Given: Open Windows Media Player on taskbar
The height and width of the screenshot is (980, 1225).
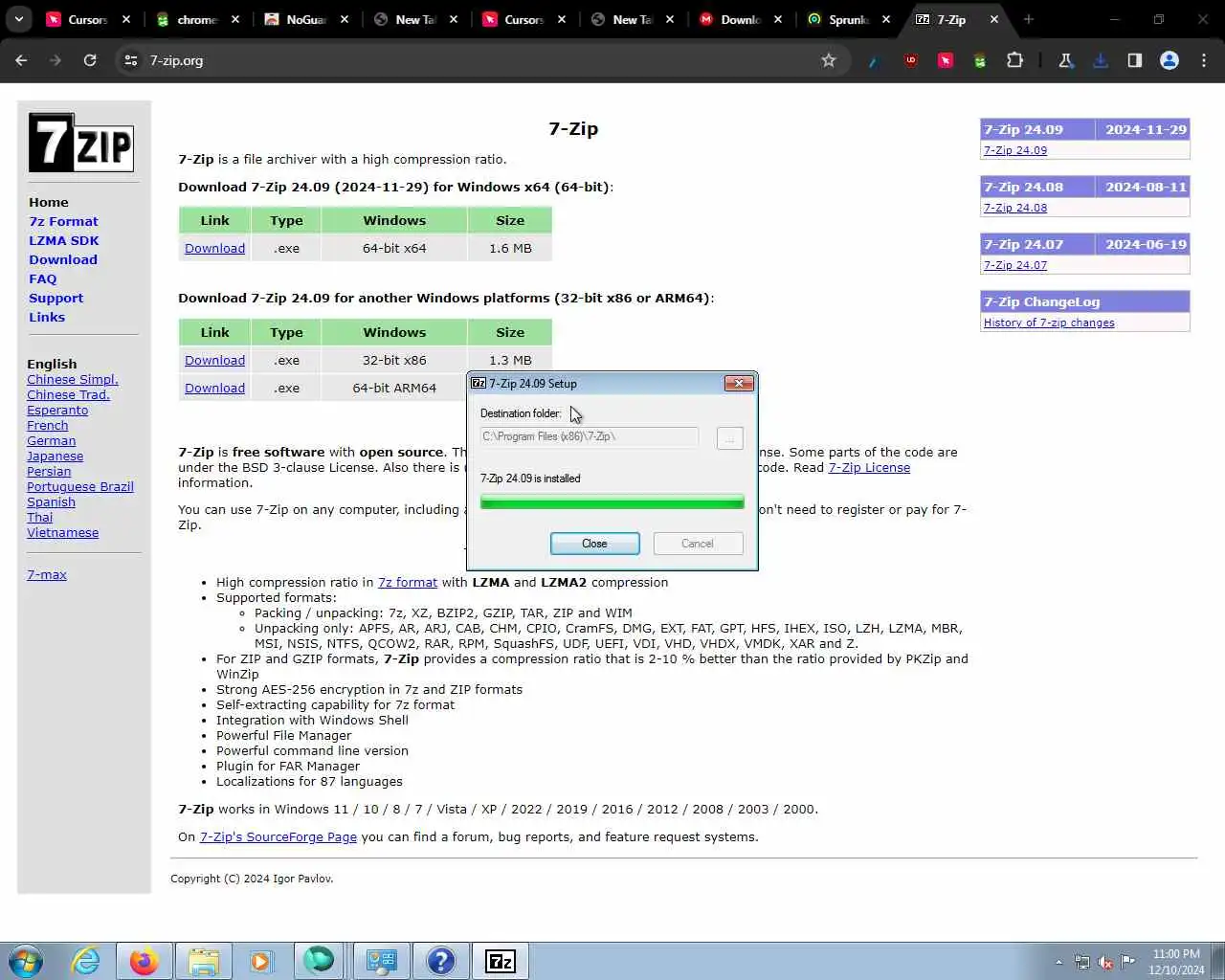Looking at the screenshot, I should [x=261, y=961].
